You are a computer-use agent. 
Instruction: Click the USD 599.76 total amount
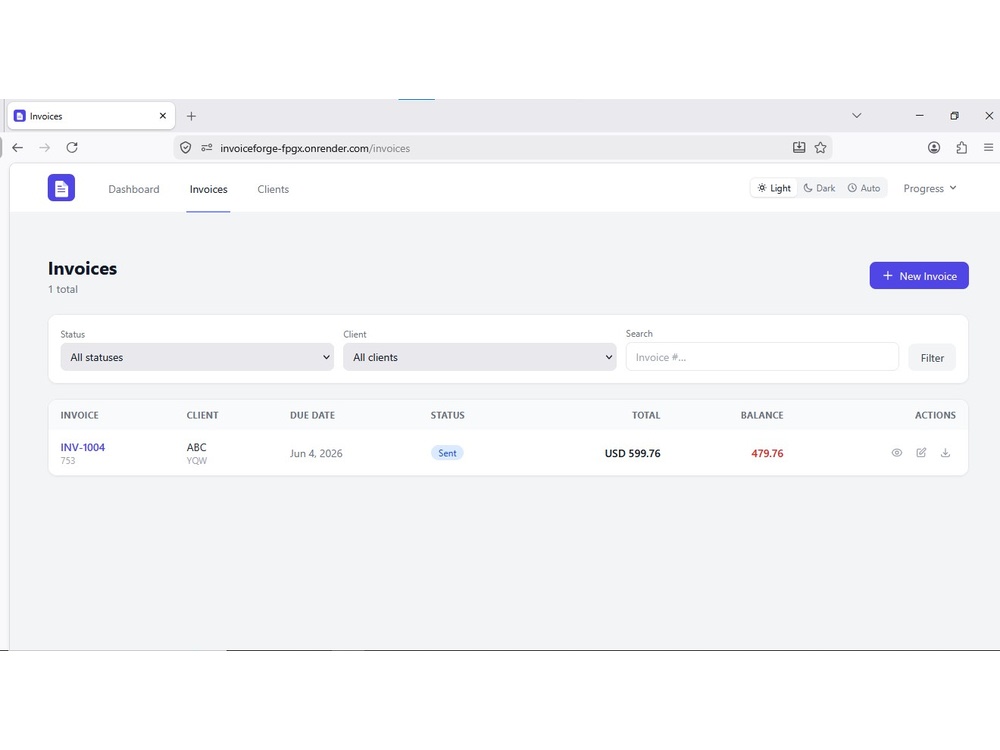pos(633,453)
